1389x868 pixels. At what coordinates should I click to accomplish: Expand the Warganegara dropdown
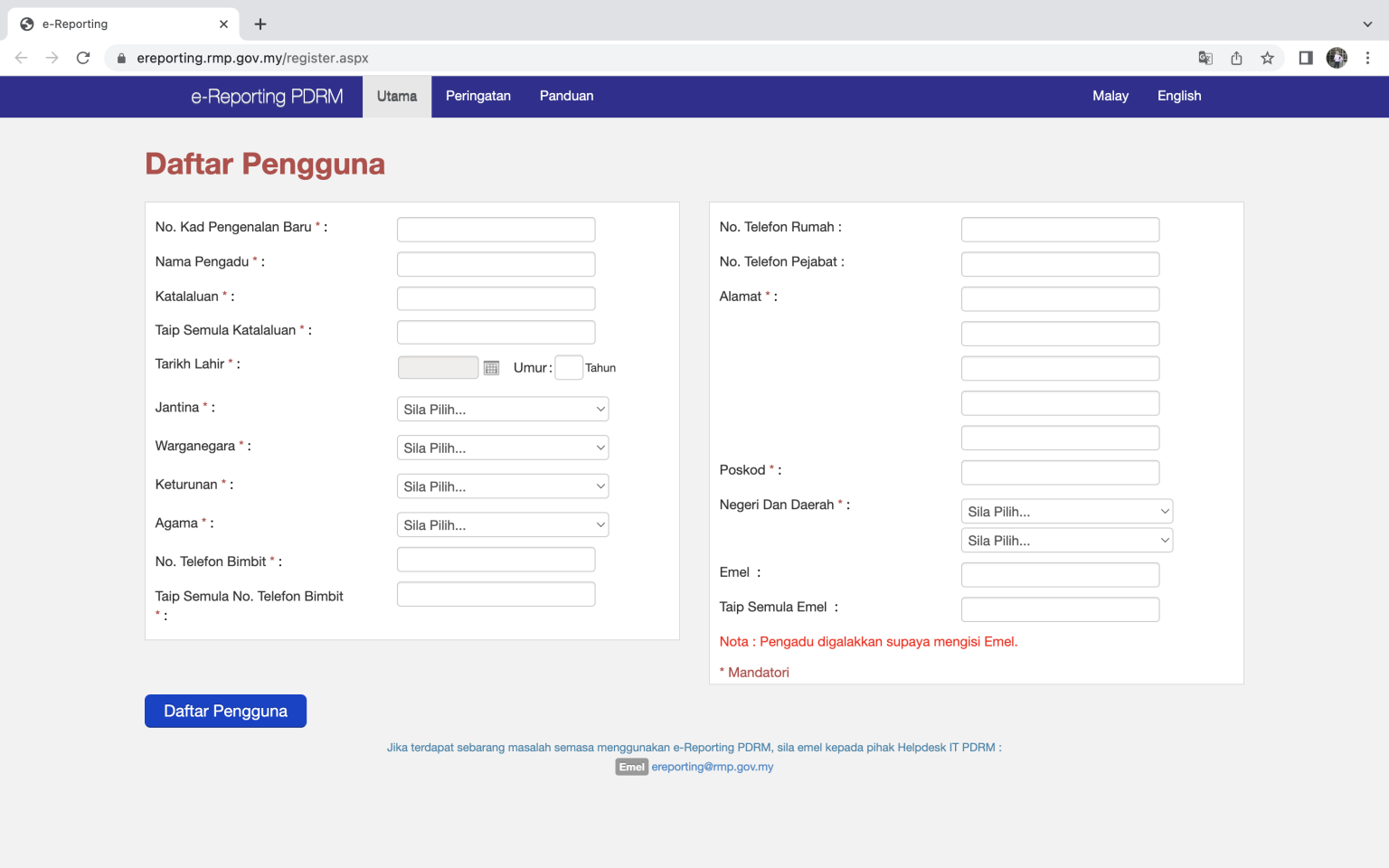(x=503, y=447)
